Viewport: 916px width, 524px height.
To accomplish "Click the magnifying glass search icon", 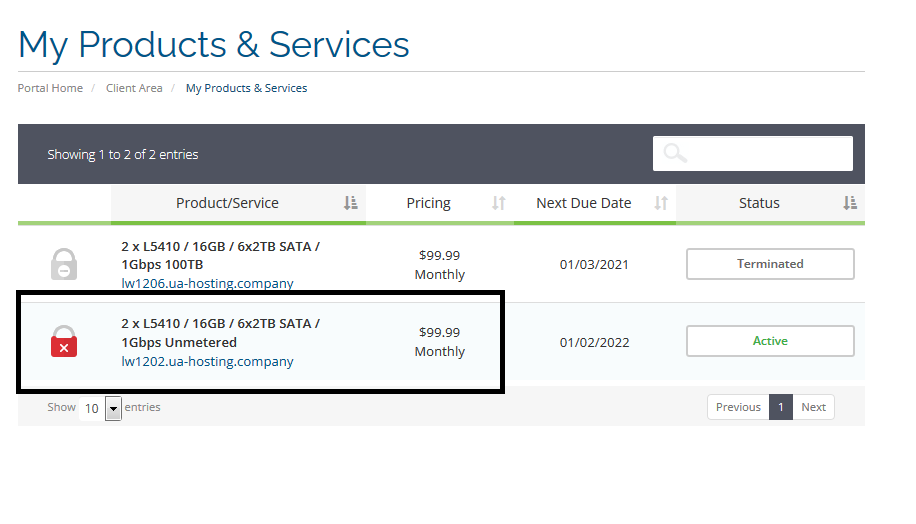I will click(x=676, y=153).
